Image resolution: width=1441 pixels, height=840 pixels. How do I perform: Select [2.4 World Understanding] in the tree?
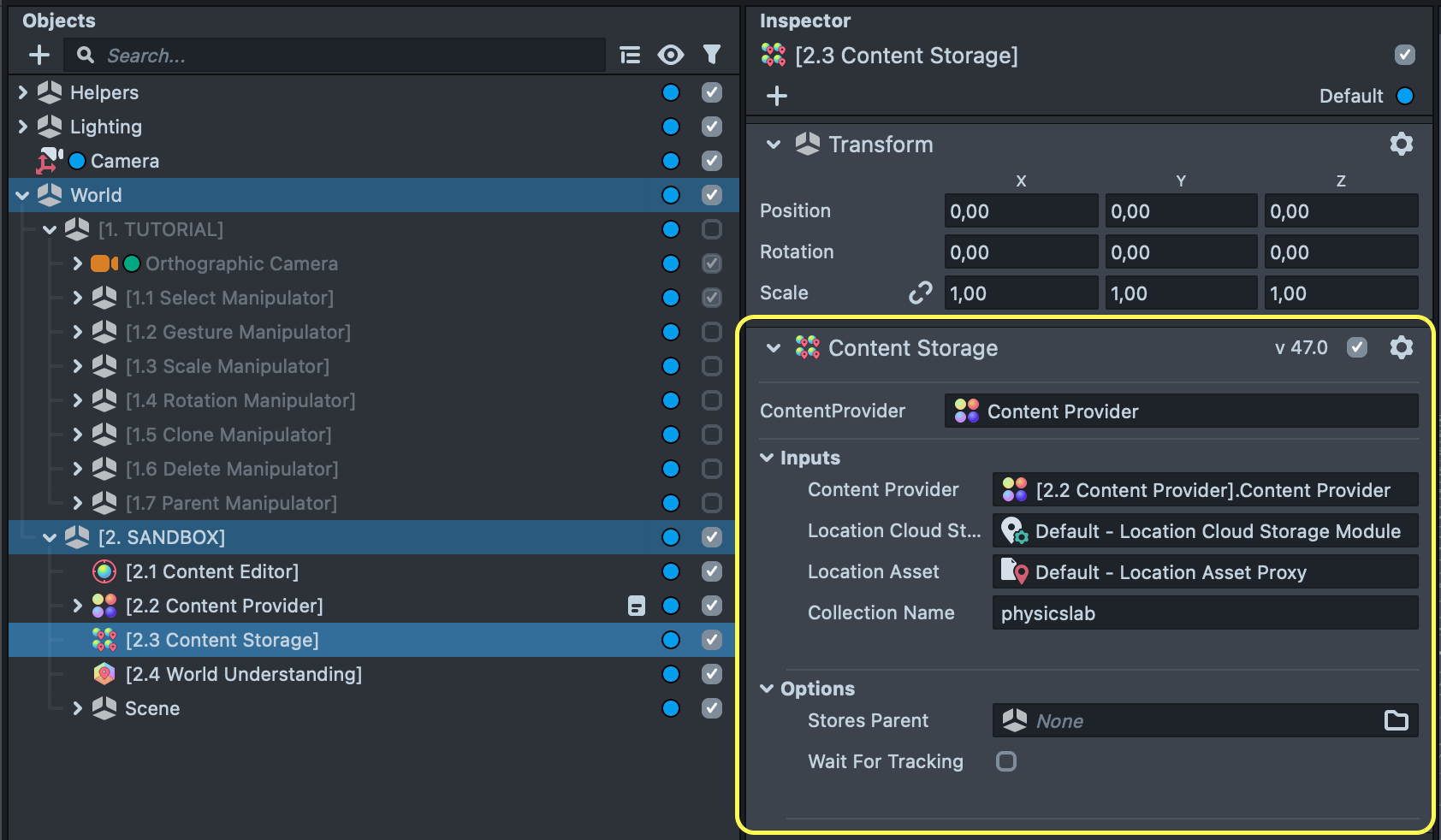243,674
